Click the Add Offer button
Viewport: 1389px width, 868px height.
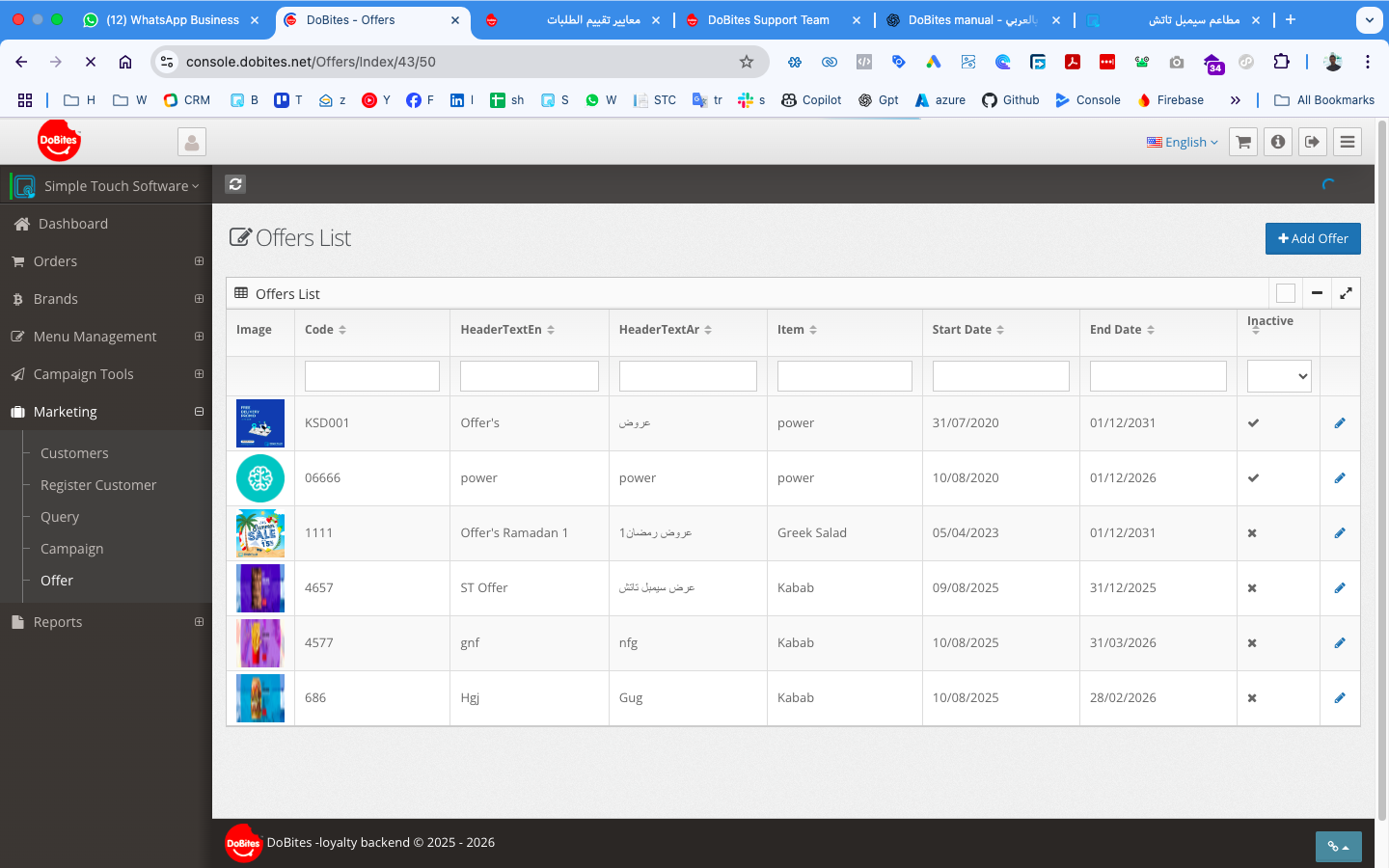pyautogui.click(x=1312, y=238)
